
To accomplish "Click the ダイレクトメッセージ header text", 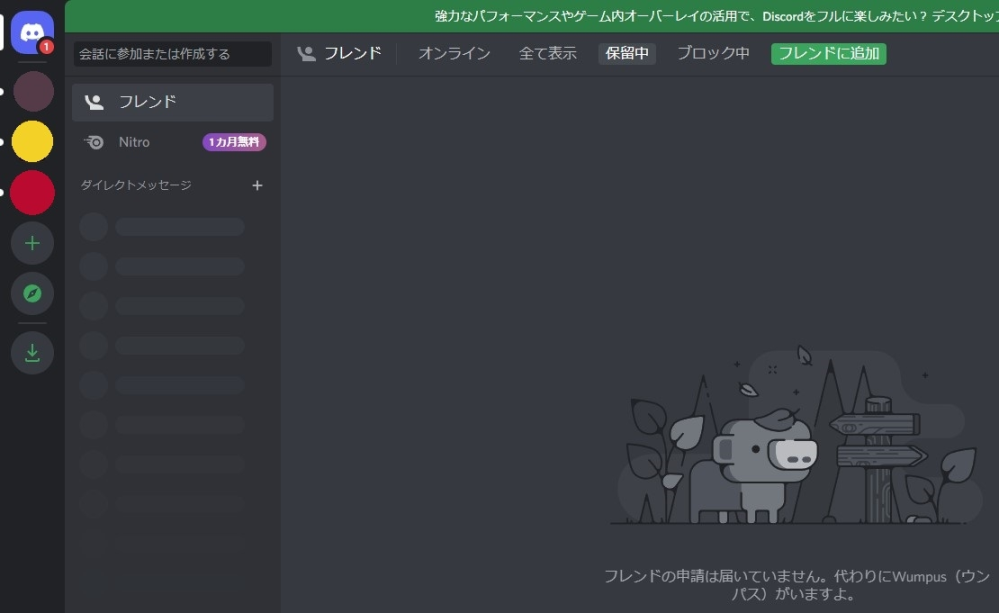I will coord(136,185).
